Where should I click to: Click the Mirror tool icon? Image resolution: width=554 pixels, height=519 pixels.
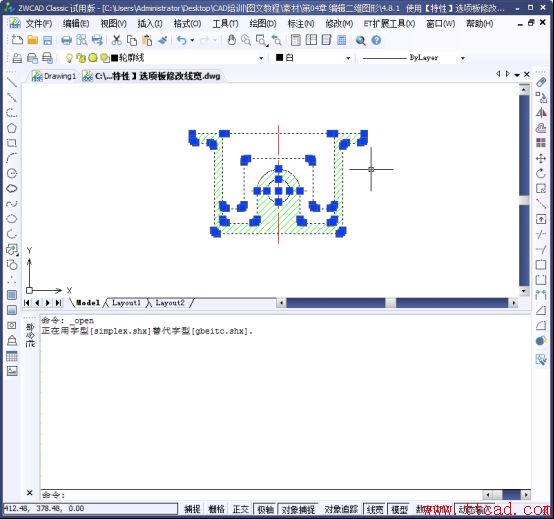pos(541,113)
